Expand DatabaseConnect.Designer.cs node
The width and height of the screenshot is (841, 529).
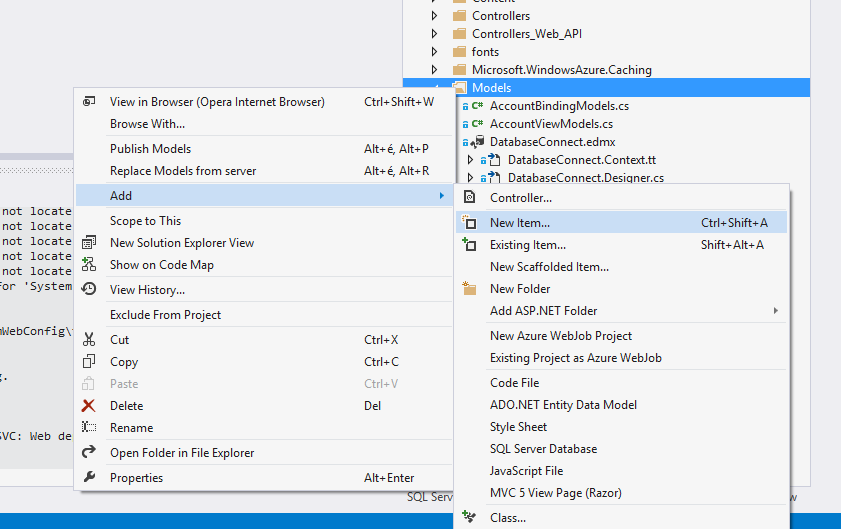click(470, 178)
